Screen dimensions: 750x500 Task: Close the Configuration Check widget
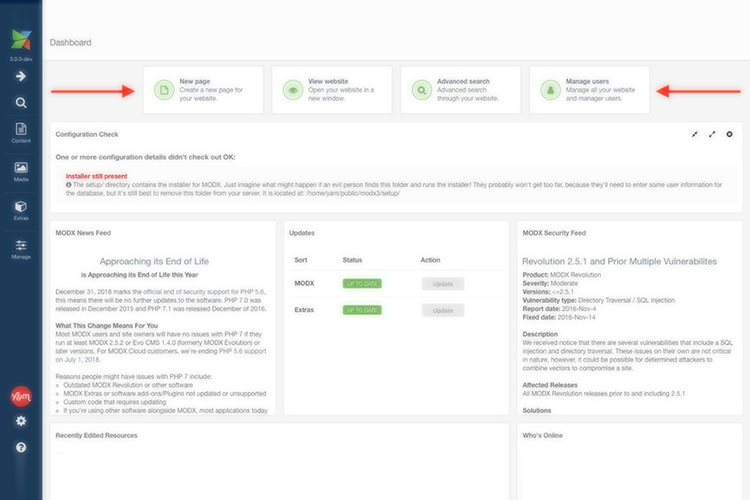click(729, 134)
